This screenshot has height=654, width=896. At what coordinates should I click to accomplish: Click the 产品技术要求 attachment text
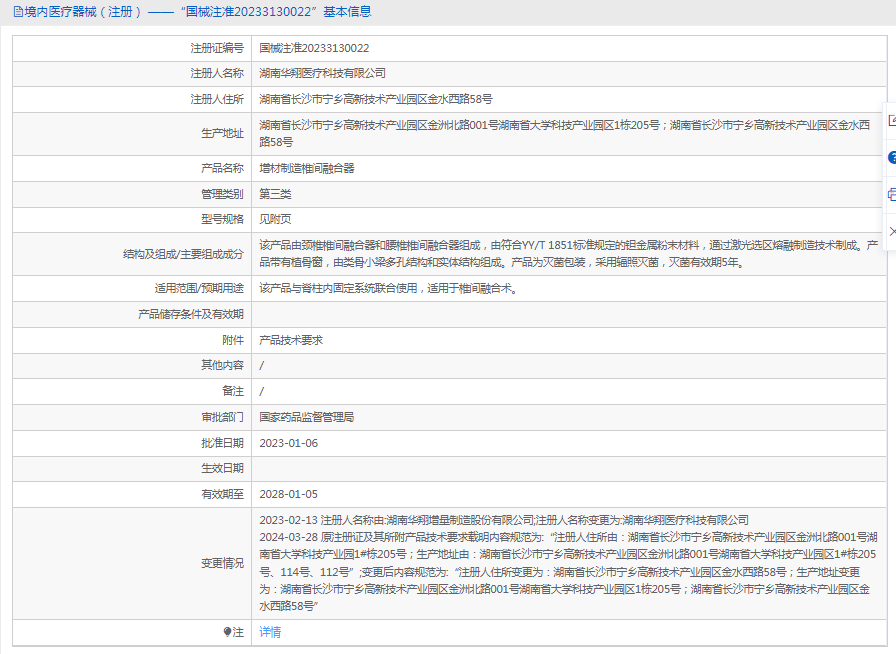[291, 340]
